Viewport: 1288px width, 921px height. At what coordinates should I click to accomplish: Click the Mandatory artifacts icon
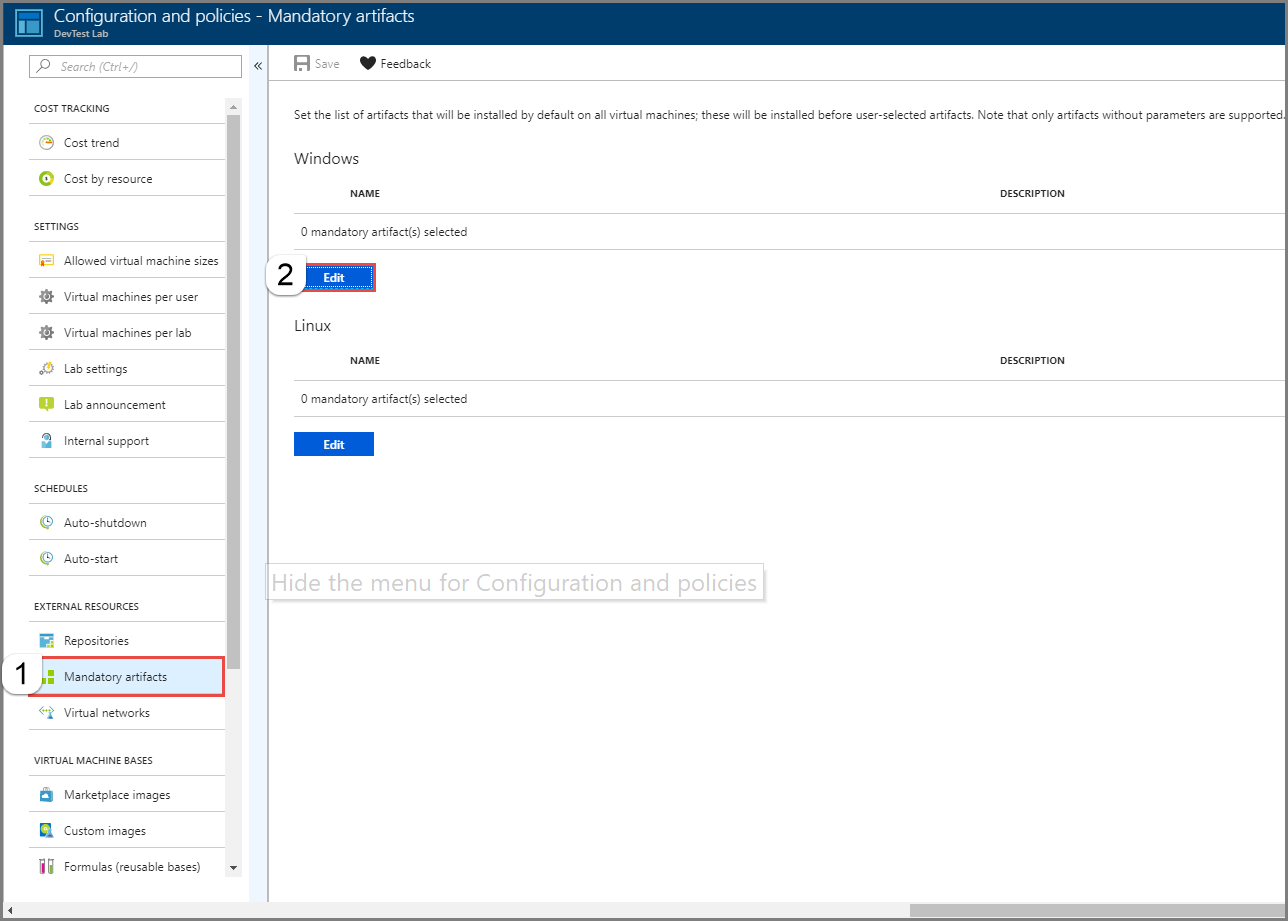pos(47,677)
